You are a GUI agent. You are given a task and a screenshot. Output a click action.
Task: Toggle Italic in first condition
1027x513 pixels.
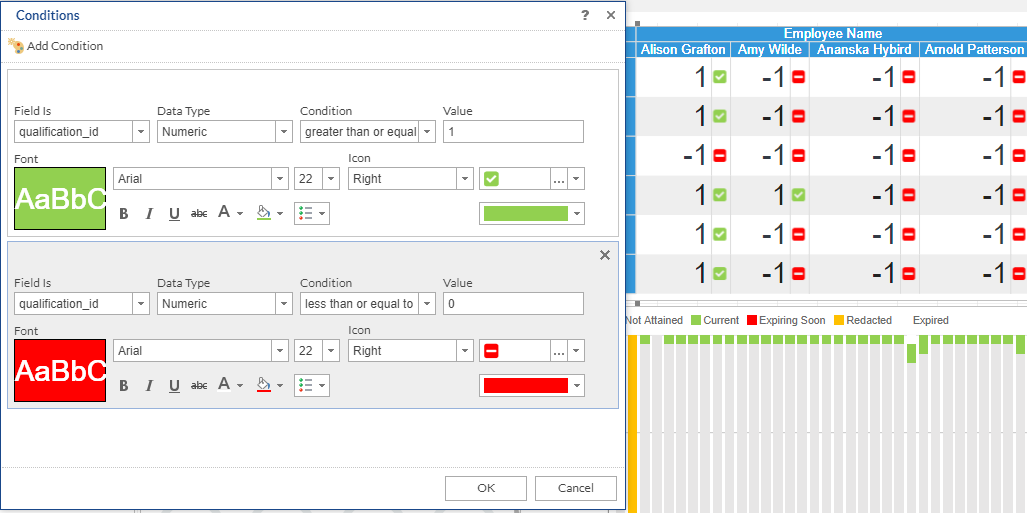coord(149,214)
